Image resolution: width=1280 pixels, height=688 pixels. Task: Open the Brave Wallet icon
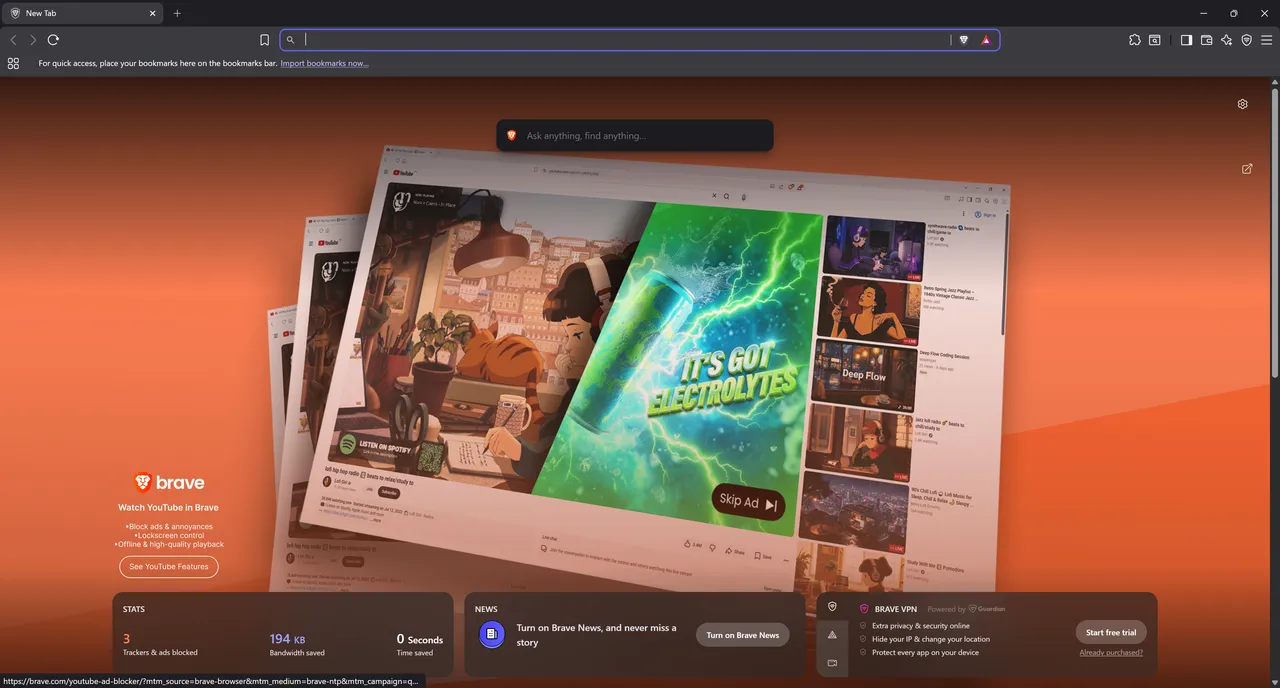coord(1207,40)
